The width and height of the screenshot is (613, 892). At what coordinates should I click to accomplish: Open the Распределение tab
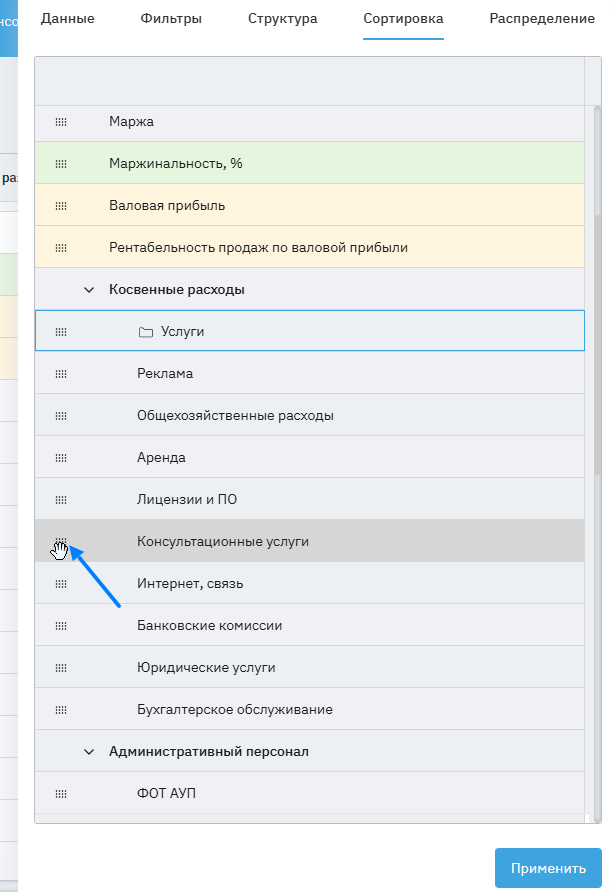pyautogui.click(x=541, y=19)
